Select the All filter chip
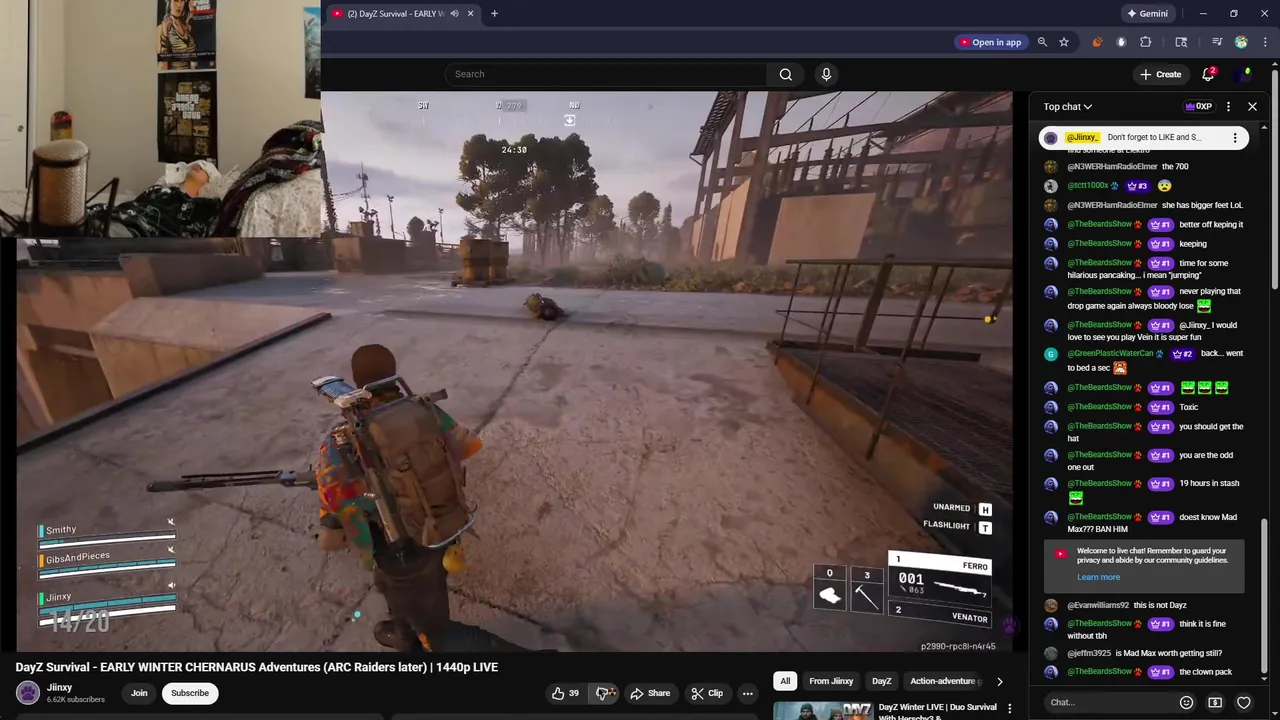This screenshot has height=720, width=1280. click(x=785, y=681)
